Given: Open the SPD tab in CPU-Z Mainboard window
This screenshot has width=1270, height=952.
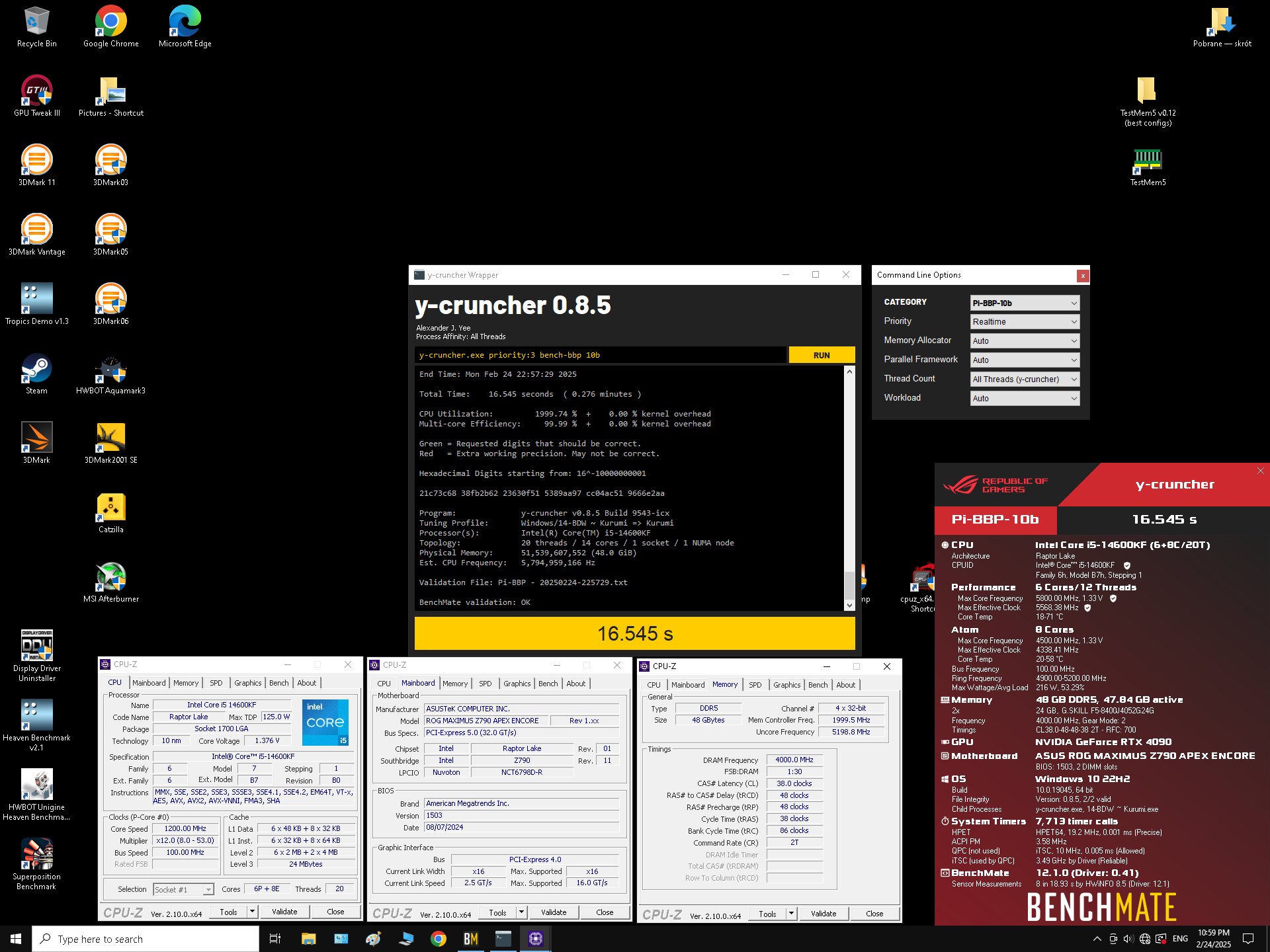Looking at the screenshot, I should pyautogui.click(x=486, y=684).
